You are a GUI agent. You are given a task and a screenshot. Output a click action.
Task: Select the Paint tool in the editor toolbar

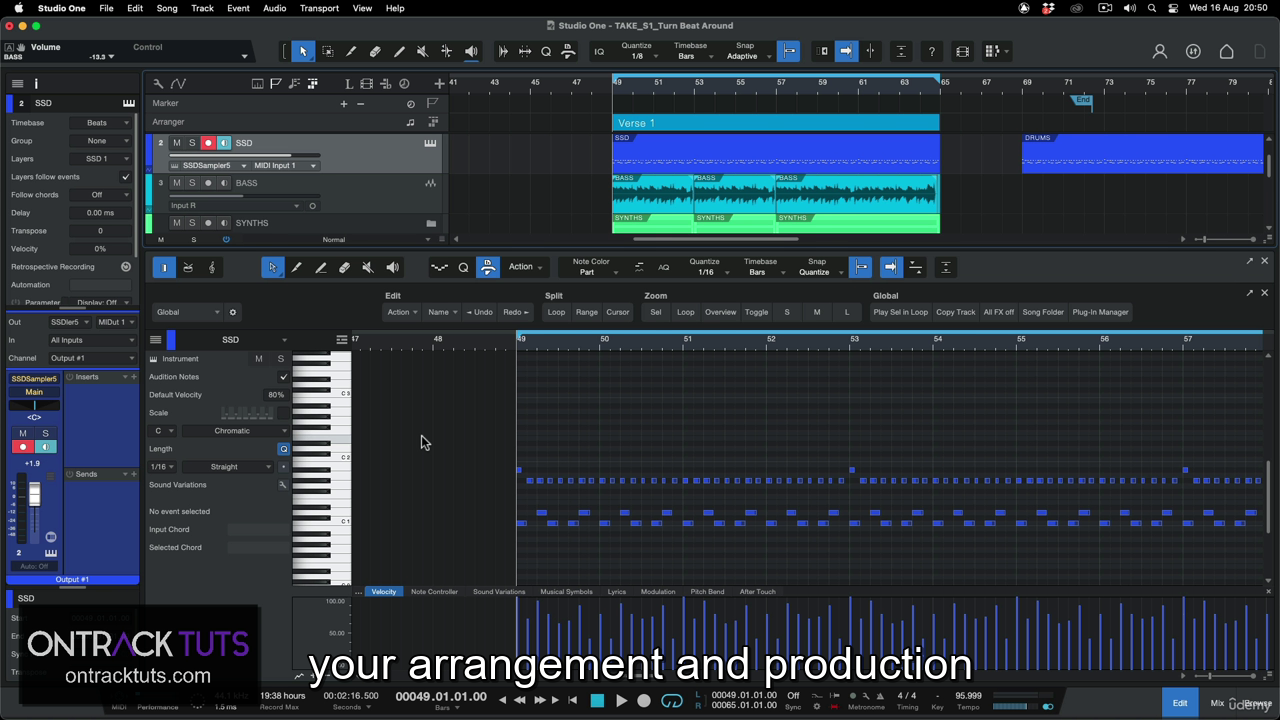click(320, 268)
